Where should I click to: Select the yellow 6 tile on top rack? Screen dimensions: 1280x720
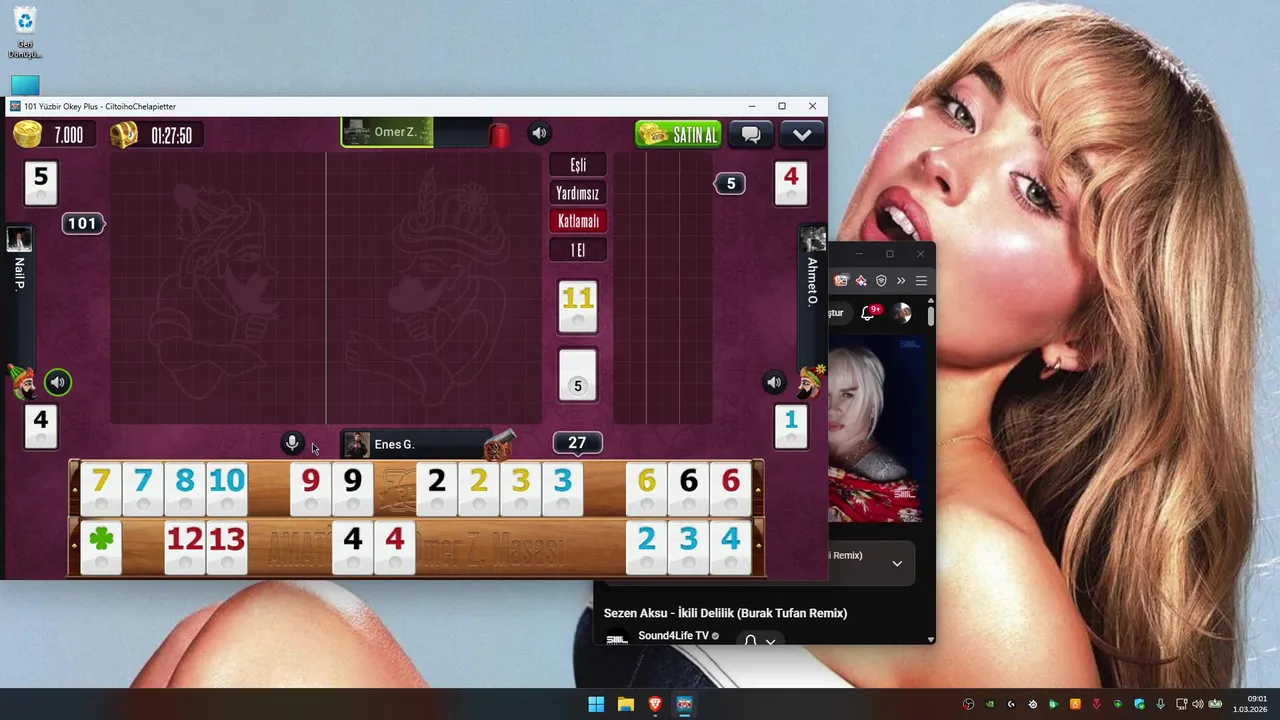(647, 489)
